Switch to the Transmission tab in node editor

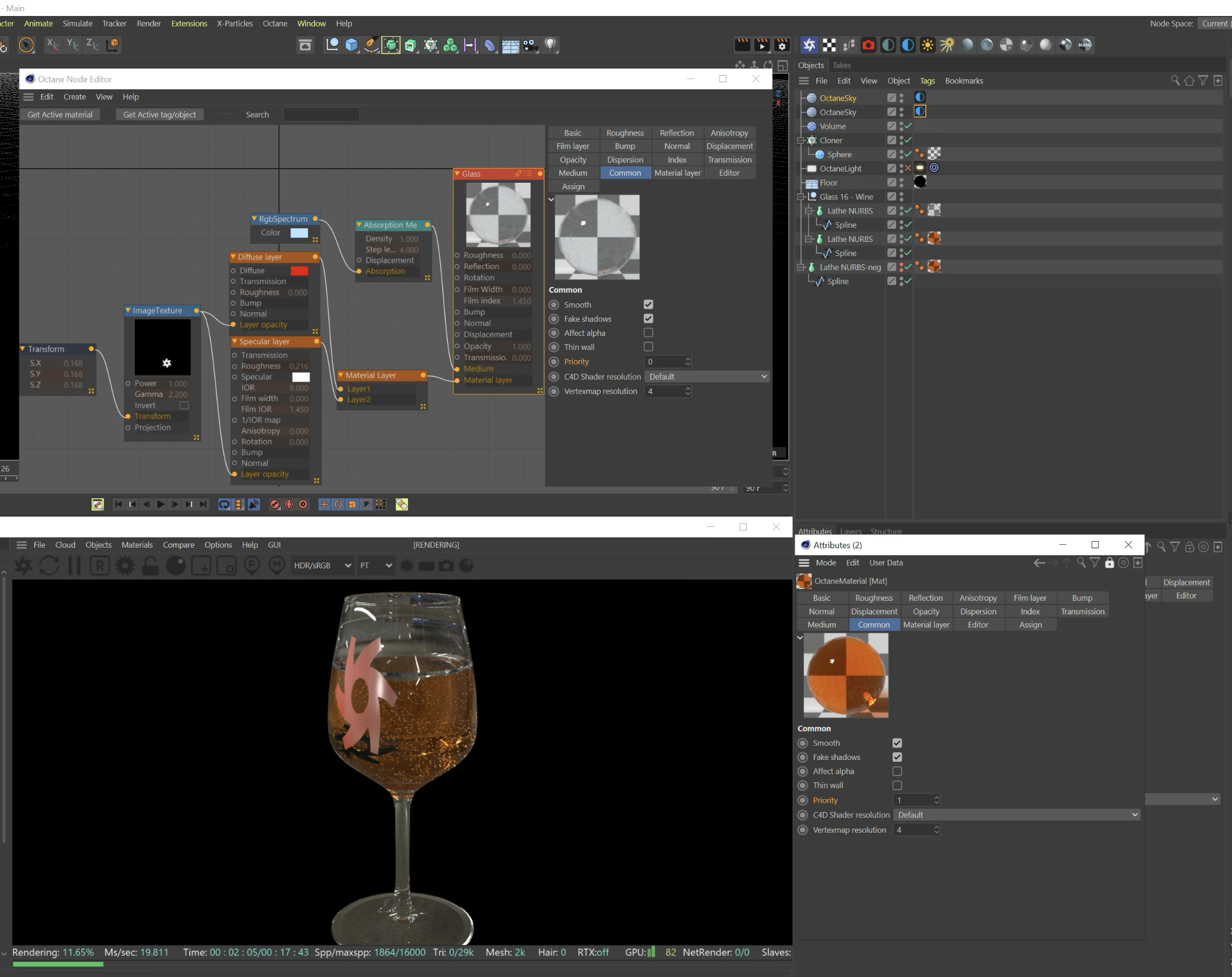729,160
